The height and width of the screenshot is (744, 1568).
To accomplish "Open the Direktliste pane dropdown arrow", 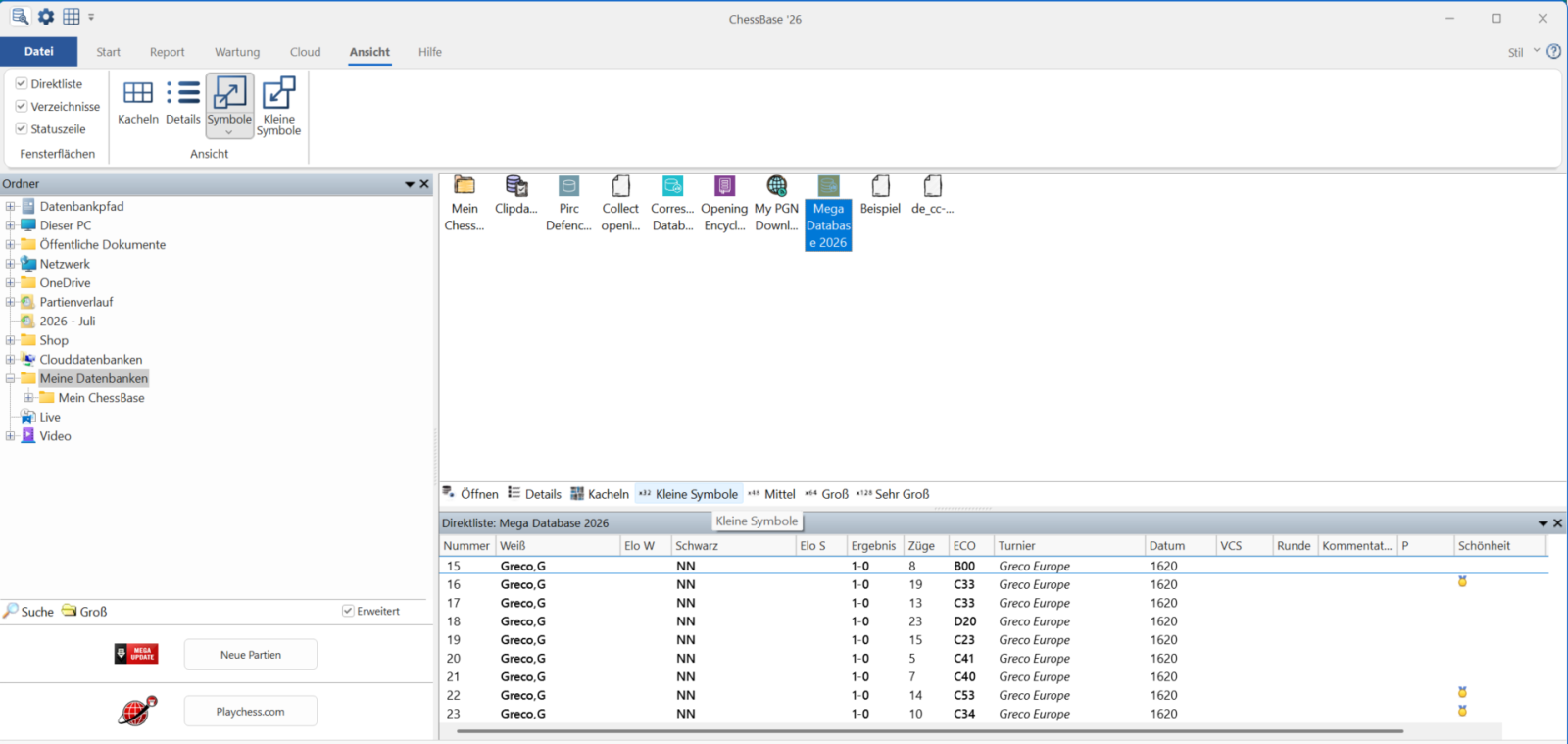I will [x=1543, y=523].
